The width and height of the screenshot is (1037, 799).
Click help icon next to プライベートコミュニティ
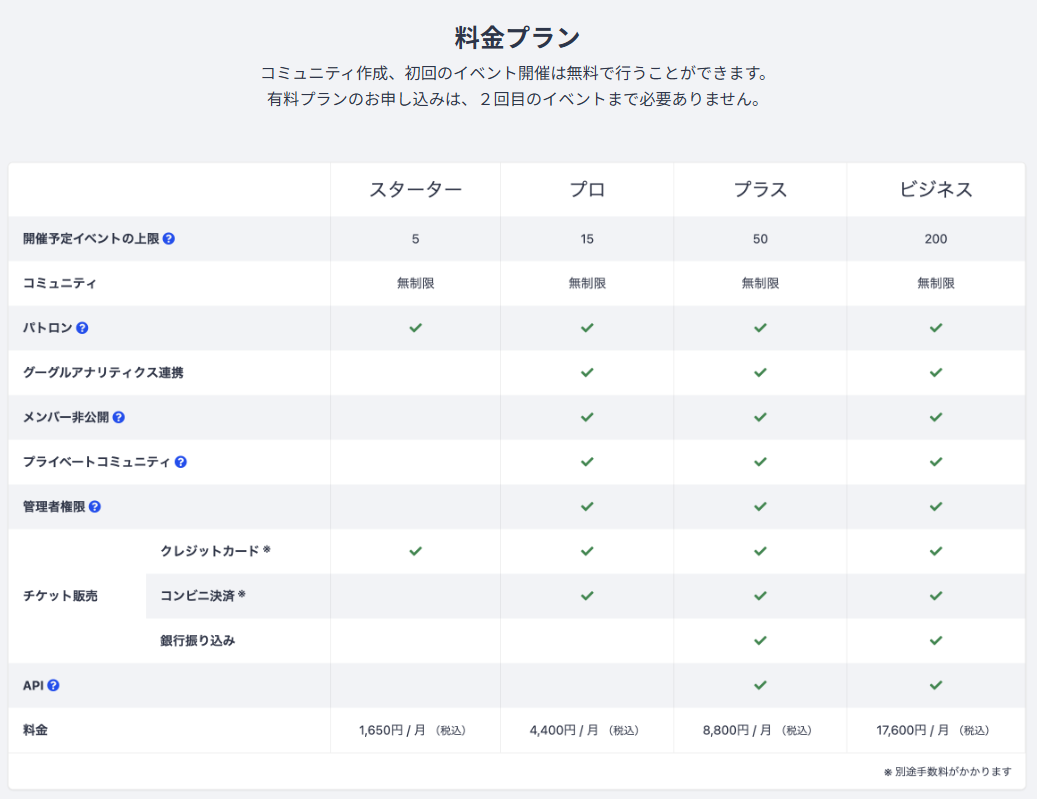[x=181, y=462]
